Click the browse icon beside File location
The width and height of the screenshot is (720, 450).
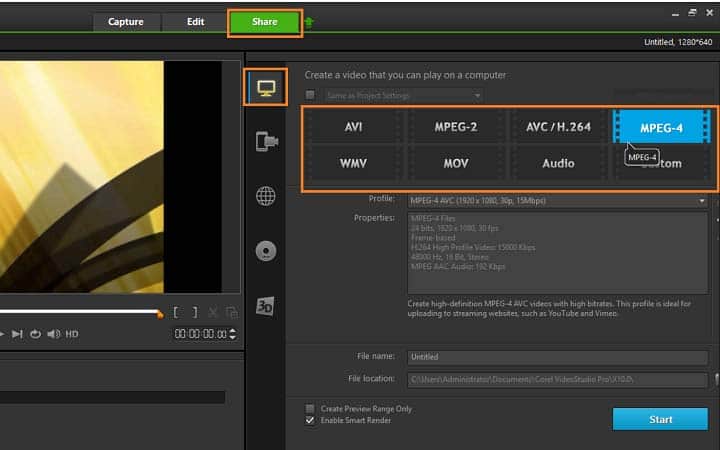(x=717, y=379)
